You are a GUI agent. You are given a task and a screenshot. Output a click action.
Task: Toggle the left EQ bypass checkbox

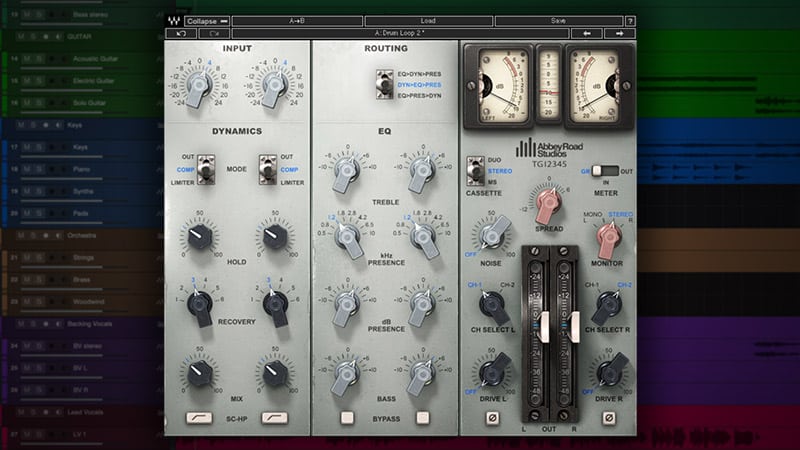click(347, 417)
